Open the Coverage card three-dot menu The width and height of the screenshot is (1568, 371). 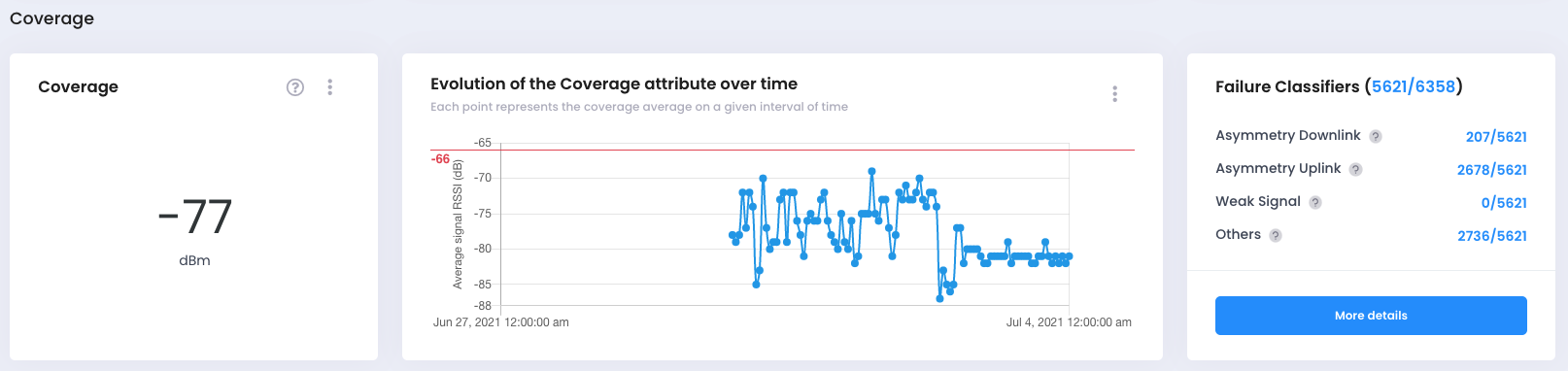[330, 87]
